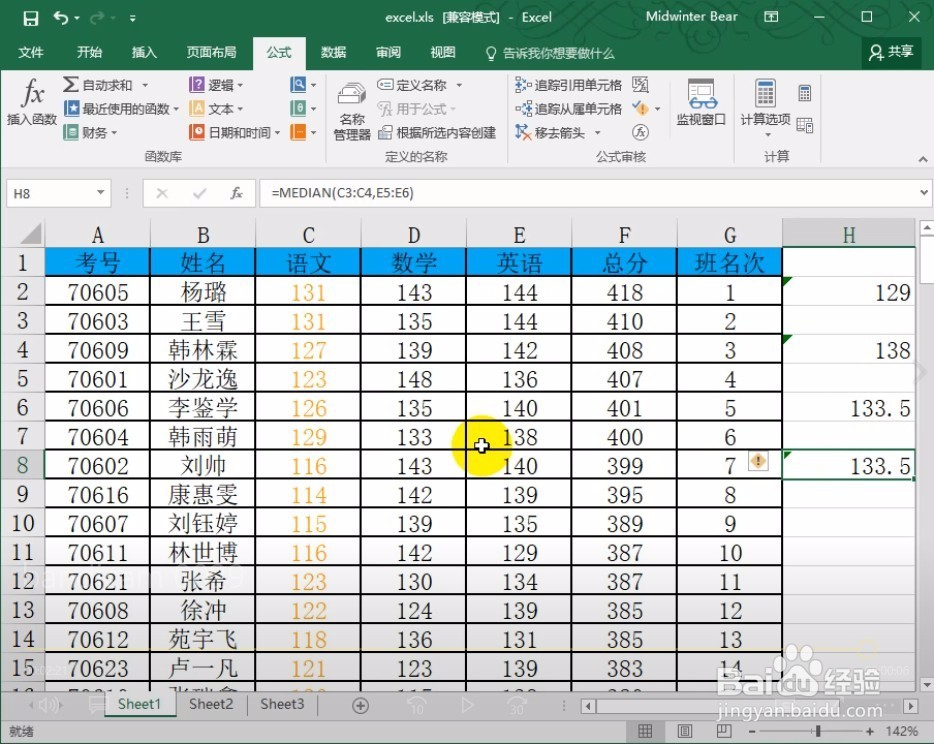
Task: Click the Midwinter Bear account name
Action: pos(692,17)
